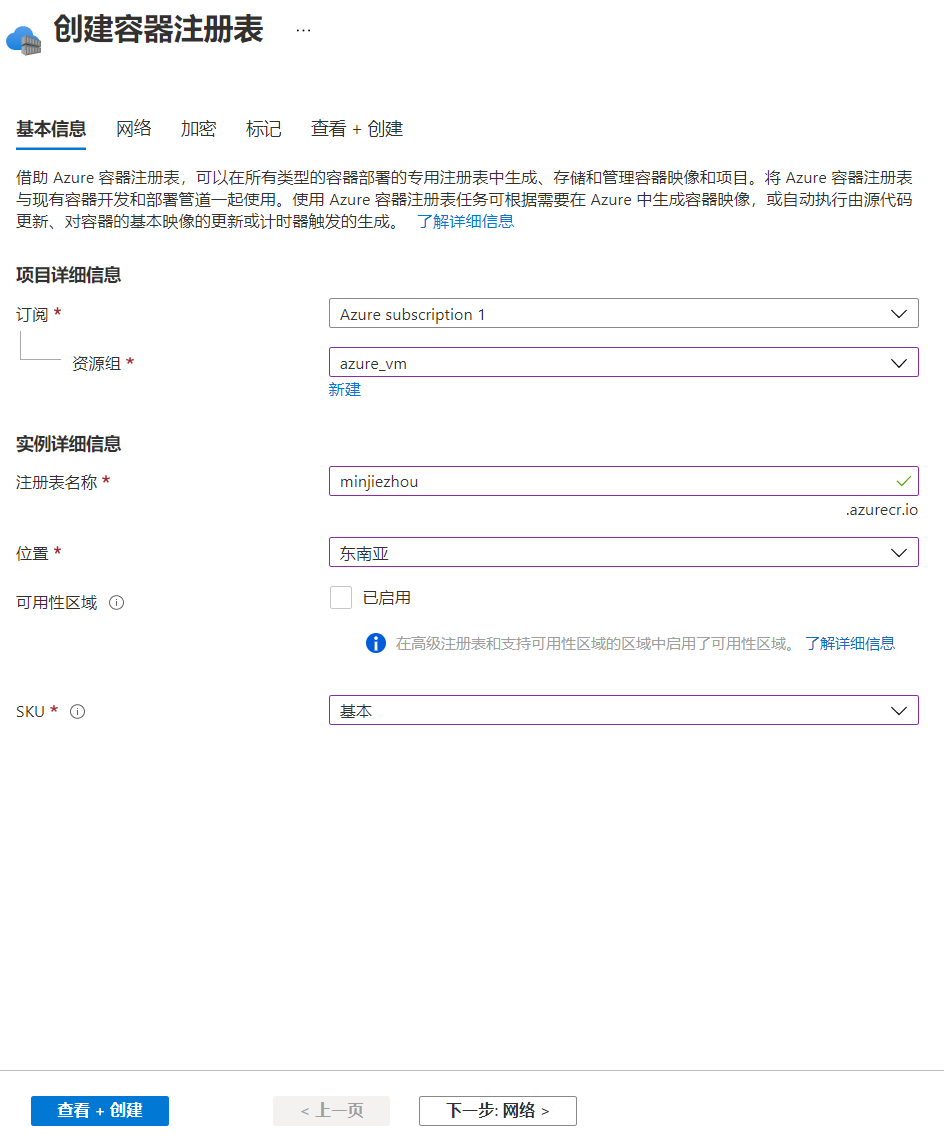Click the container registry cloud icon
The image size is (944, 1142).
[24, 40]
